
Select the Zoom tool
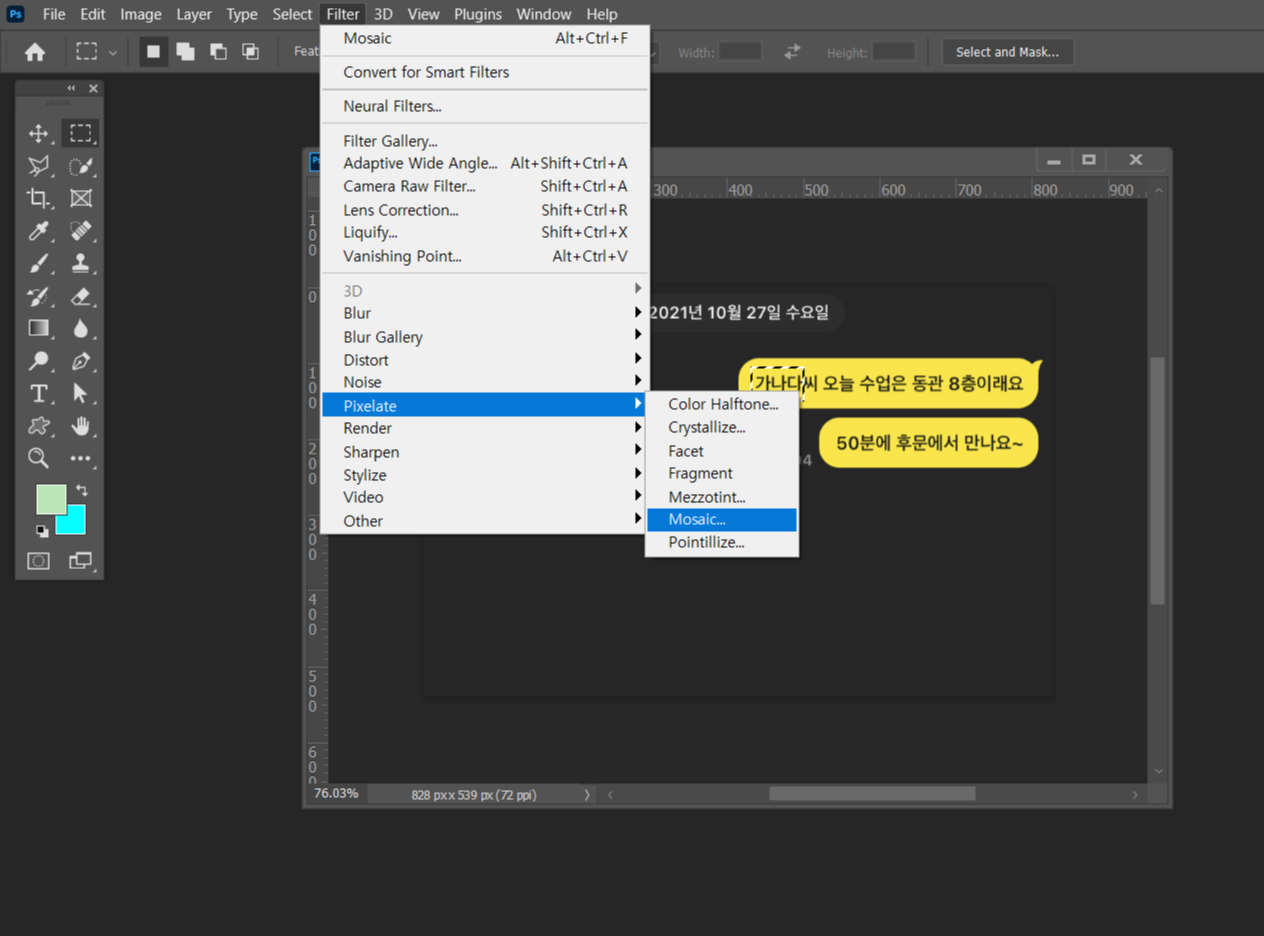[39, 458]
